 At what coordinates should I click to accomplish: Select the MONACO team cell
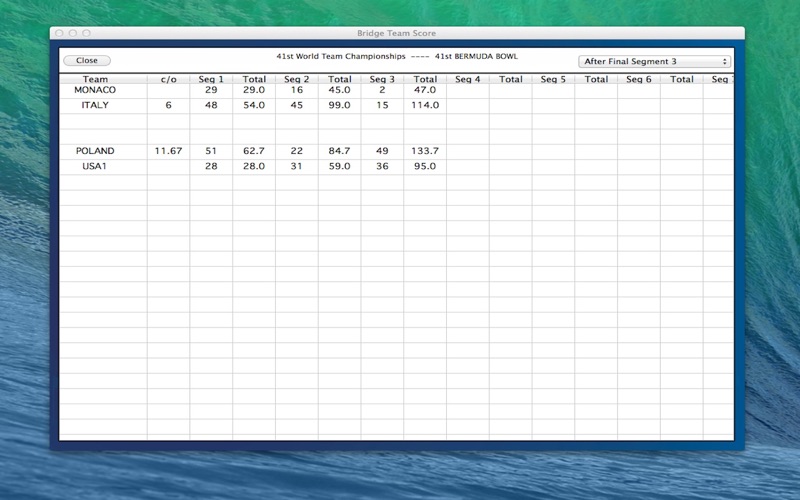[95, 90]
